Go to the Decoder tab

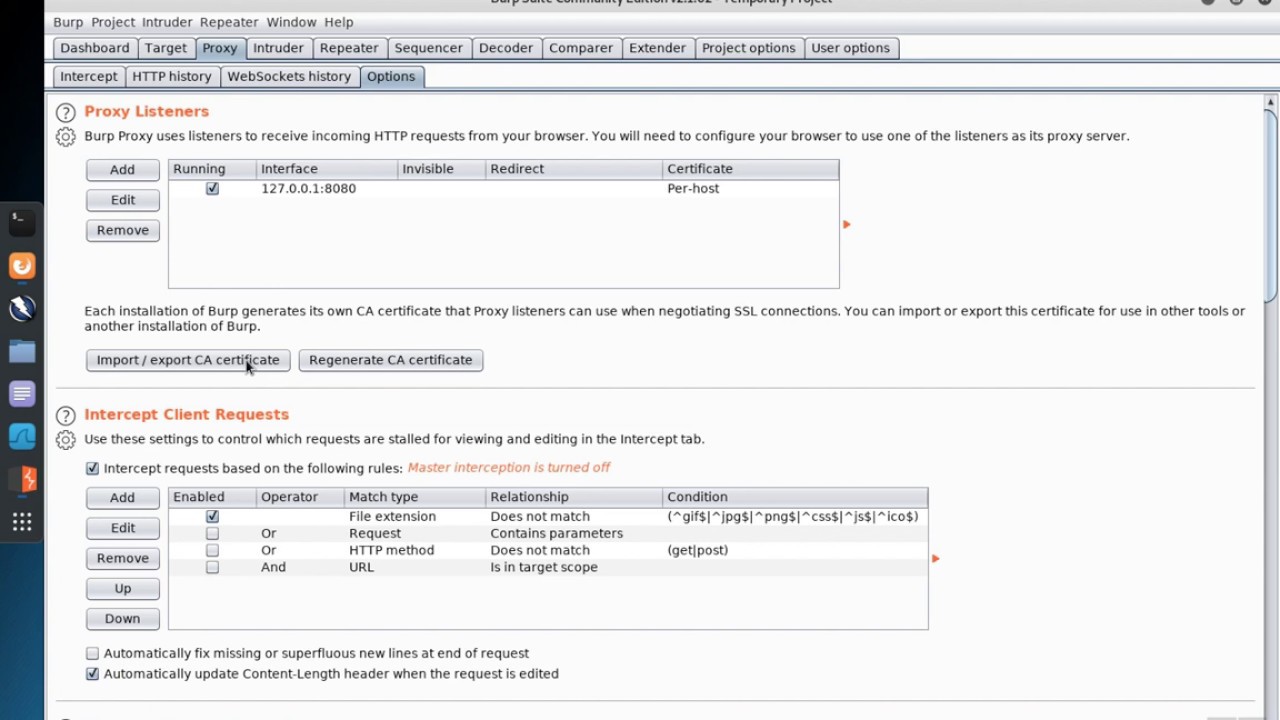pos(505,48)
